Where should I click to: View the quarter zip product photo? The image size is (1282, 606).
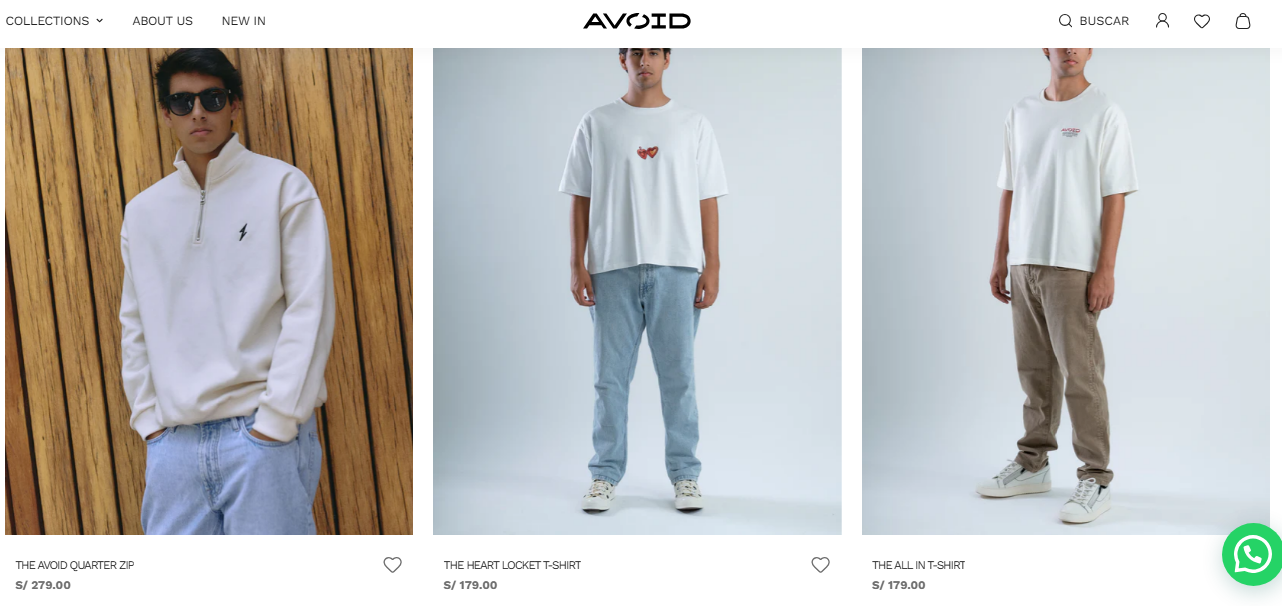tap(209, 291)
